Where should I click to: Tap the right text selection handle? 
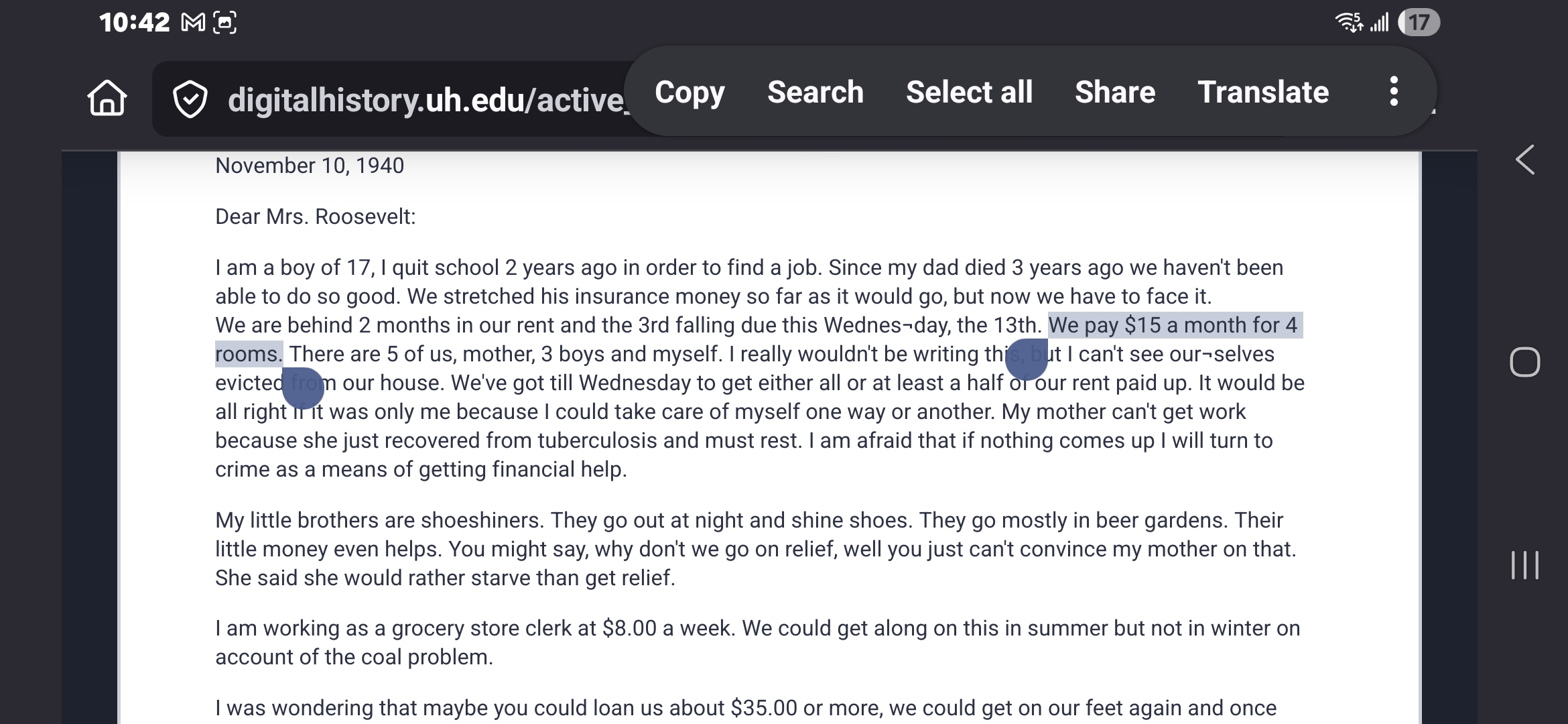[1026, 359]
